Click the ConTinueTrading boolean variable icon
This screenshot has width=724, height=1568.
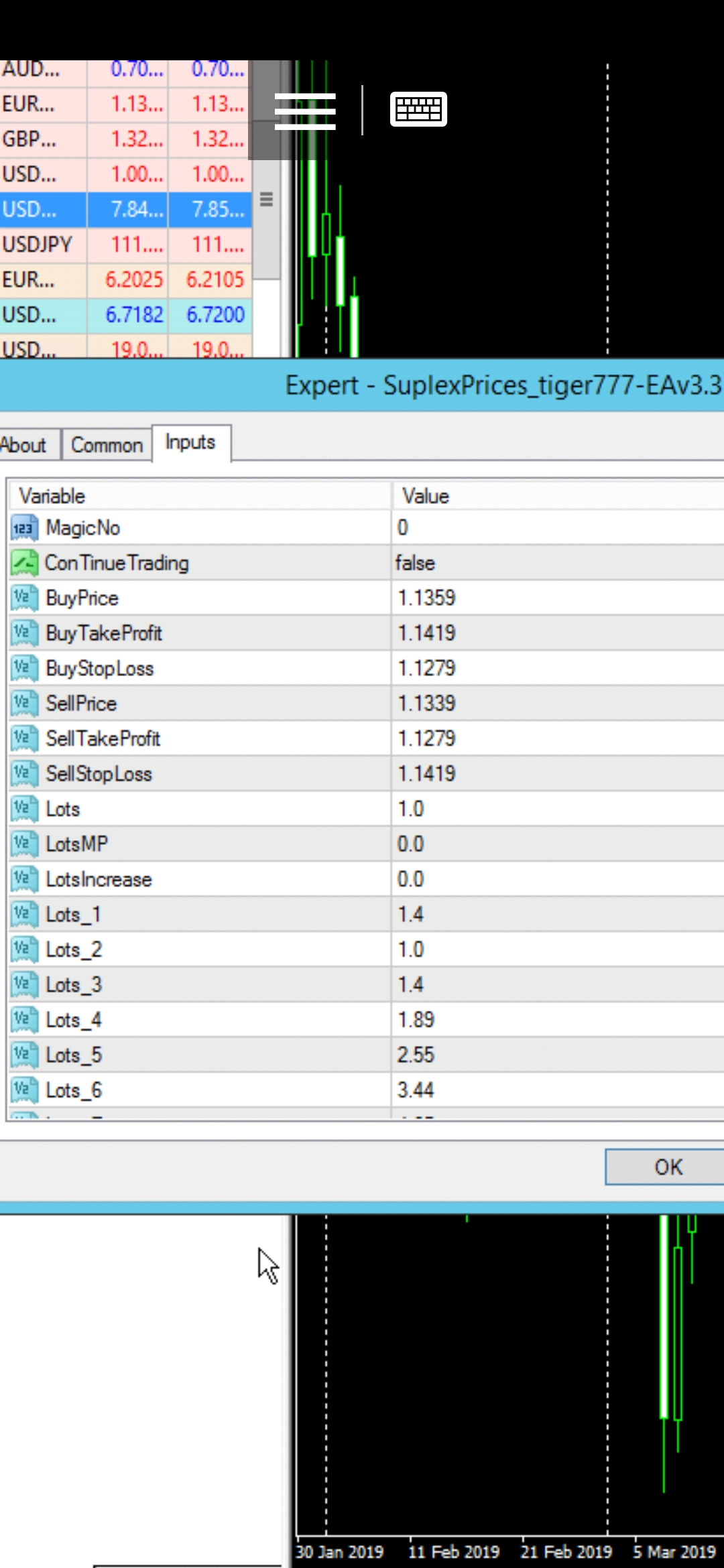point(24,563)
